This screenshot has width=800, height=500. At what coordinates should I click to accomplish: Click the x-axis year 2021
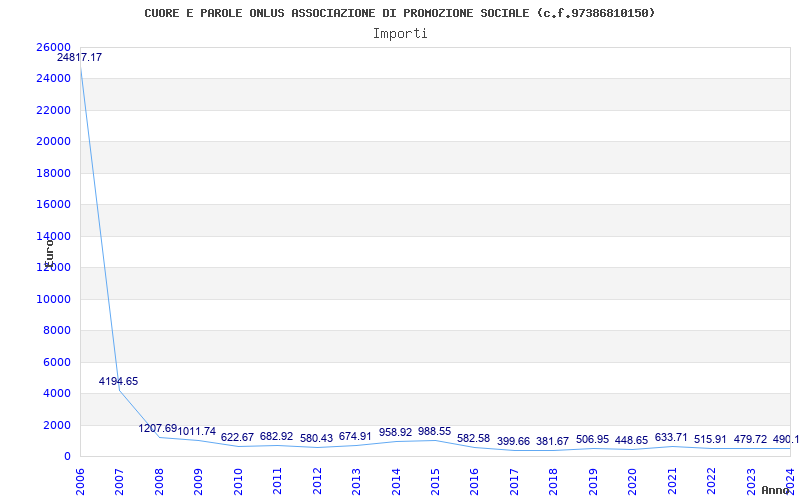pyautogui.click(x=672, y=482)
